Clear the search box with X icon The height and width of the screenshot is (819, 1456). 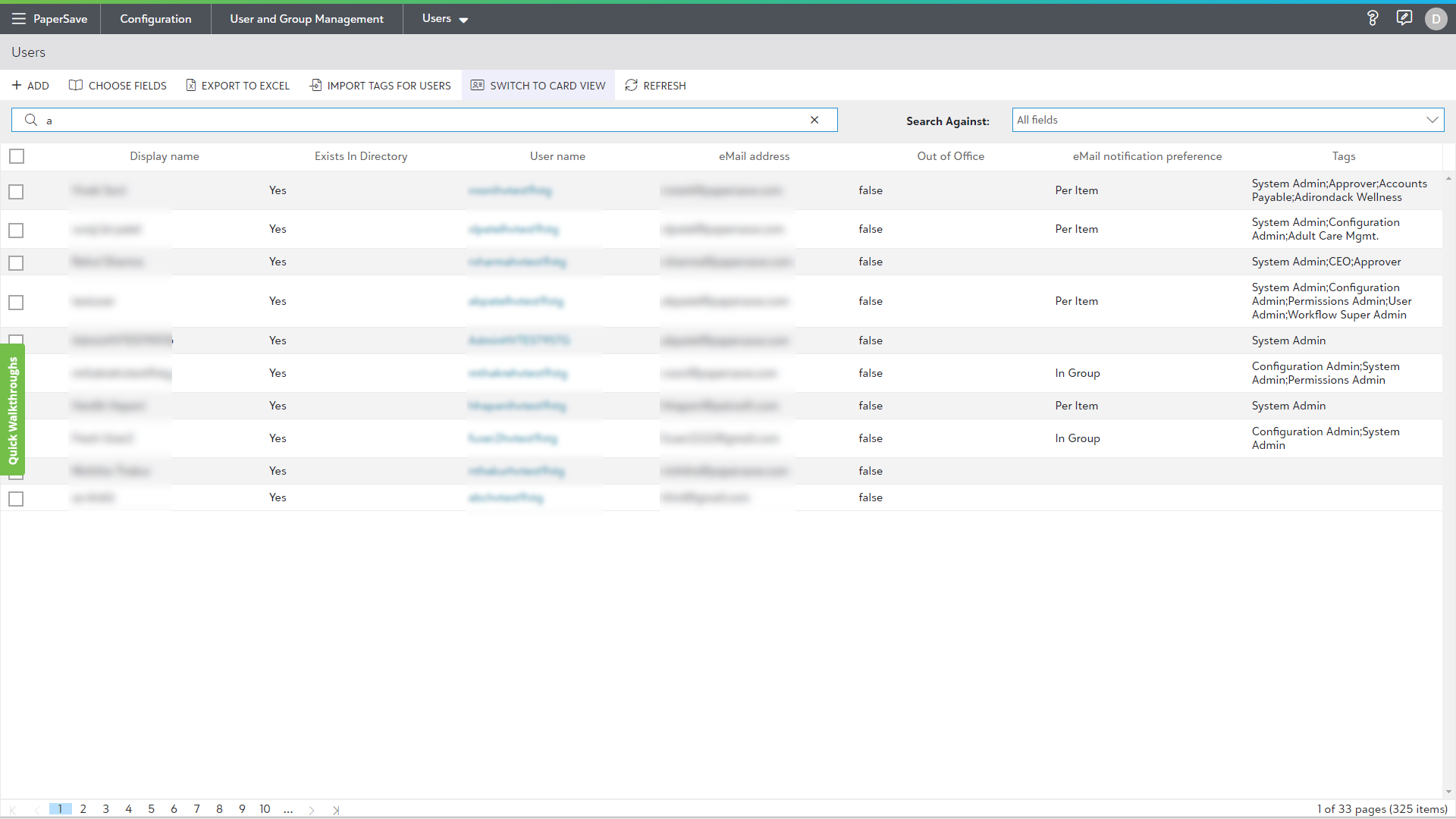[814, 120]
